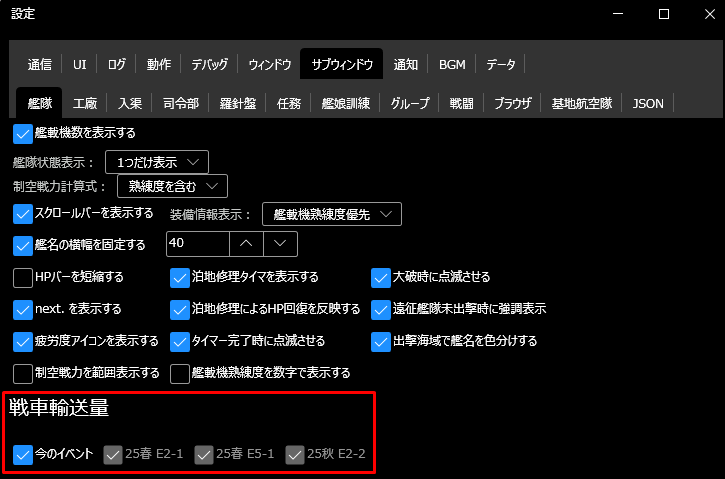Click the 25春 E2-1 checkbox
Viewport: 725px width, 479px height.
pos(113,455)
